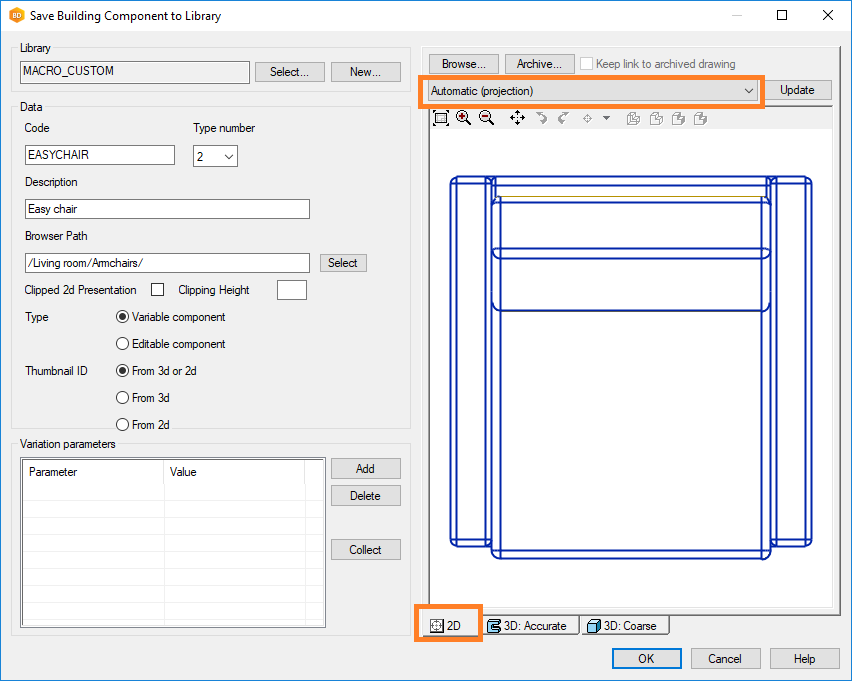Viewport: 852px width, 681px height.
Task: Click the zoom out magnifier icon
Action: point(486,118)
